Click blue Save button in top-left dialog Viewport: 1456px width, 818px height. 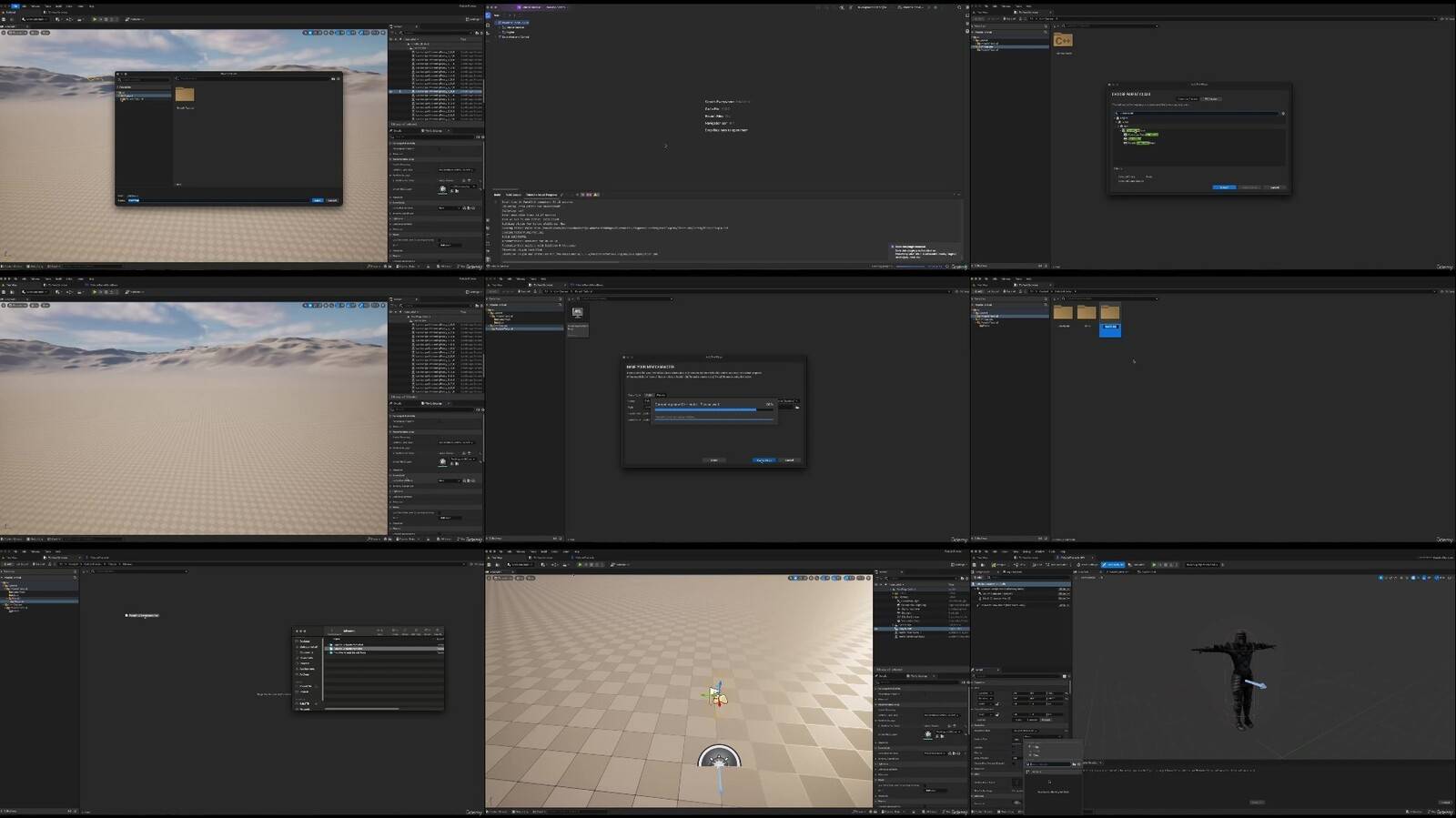click(317, 200)
